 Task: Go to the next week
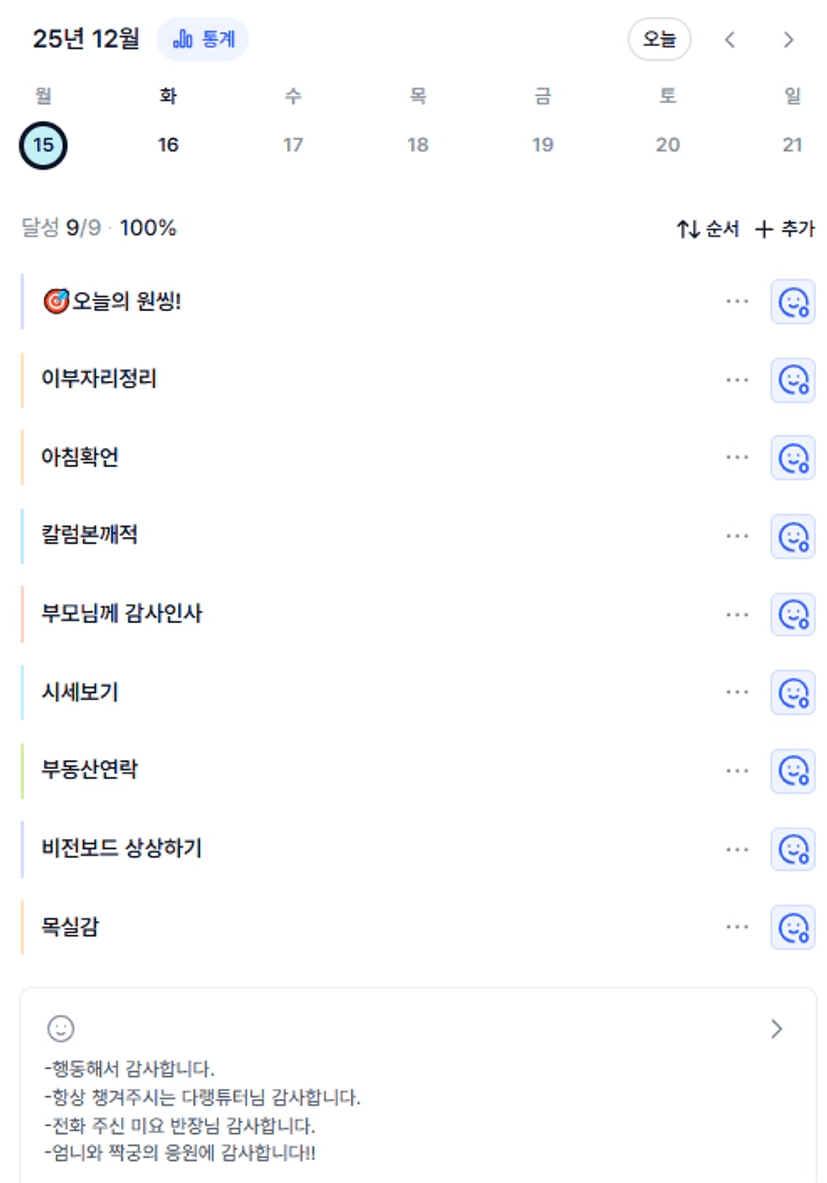coord(788,40)
